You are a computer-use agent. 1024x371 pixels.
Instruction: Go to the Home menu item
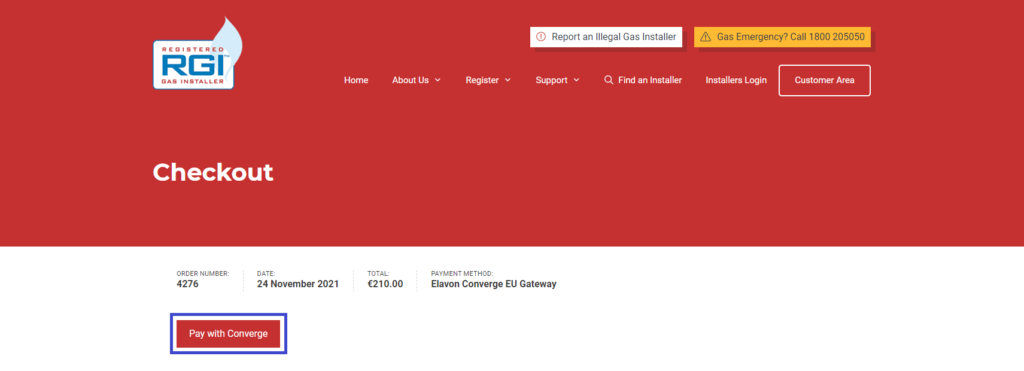pyautogui.click(x=356, y=80)
